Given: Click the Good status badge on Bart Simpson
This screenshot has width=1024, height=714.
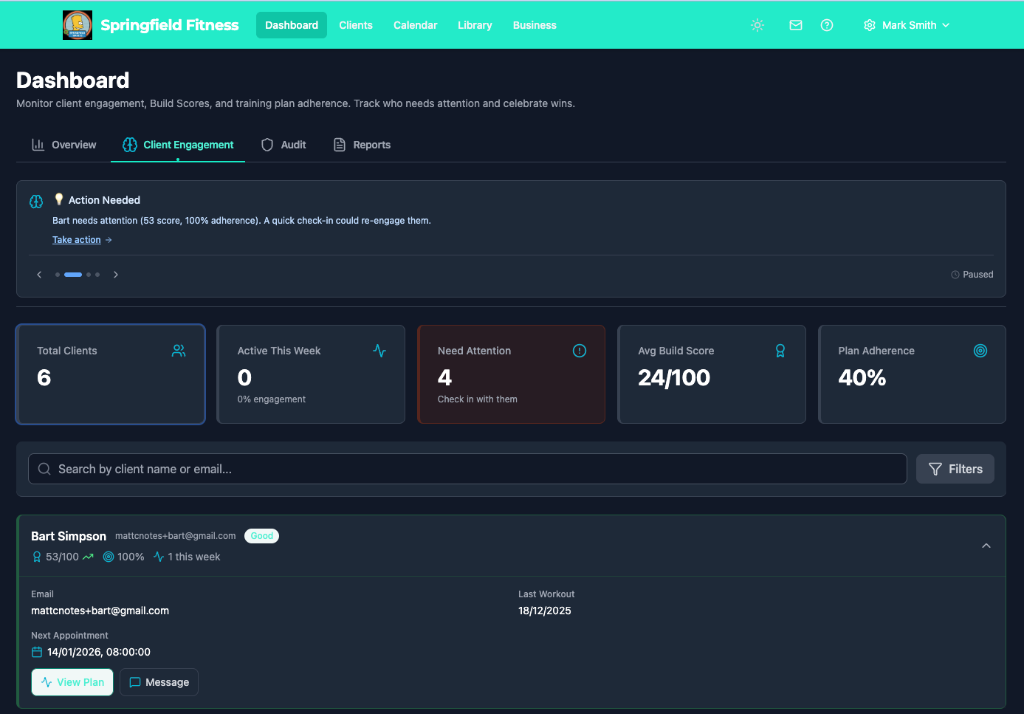Looking at the screenshot, I should point(261,535).
